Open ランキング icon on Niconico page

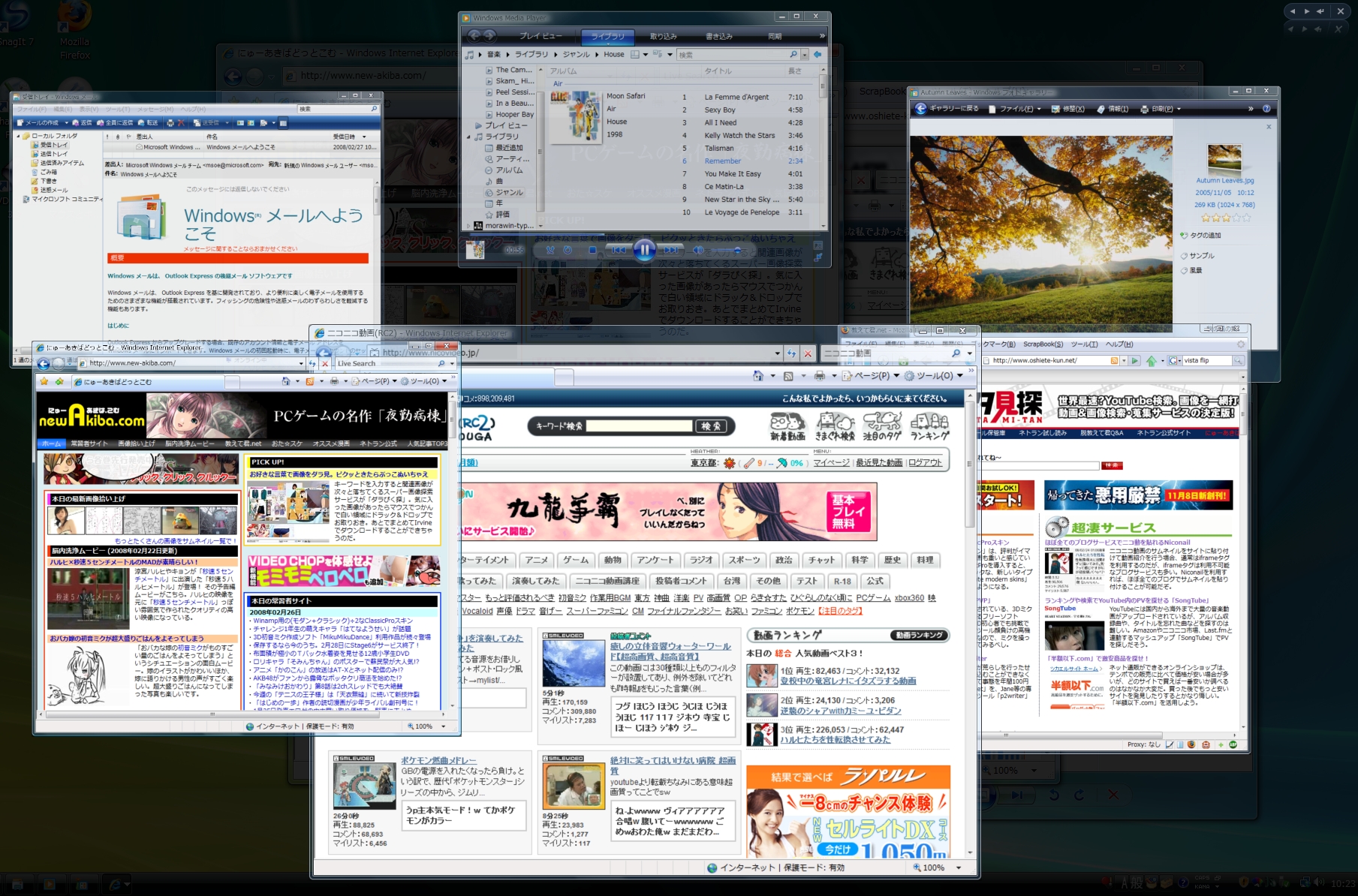coord(929,425)
